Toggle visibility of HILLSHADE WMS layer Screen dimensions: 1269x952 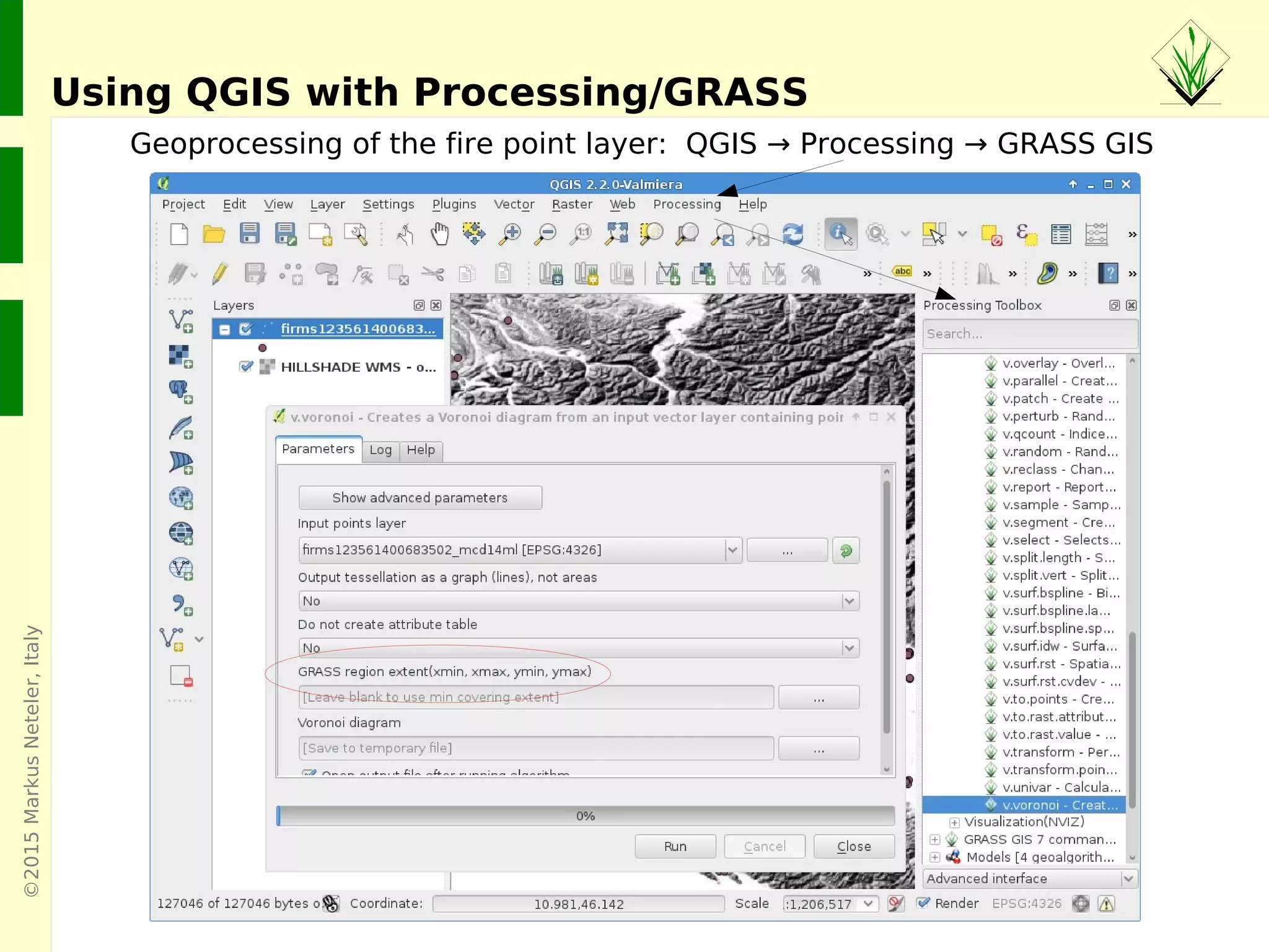[x=246, y=367]
